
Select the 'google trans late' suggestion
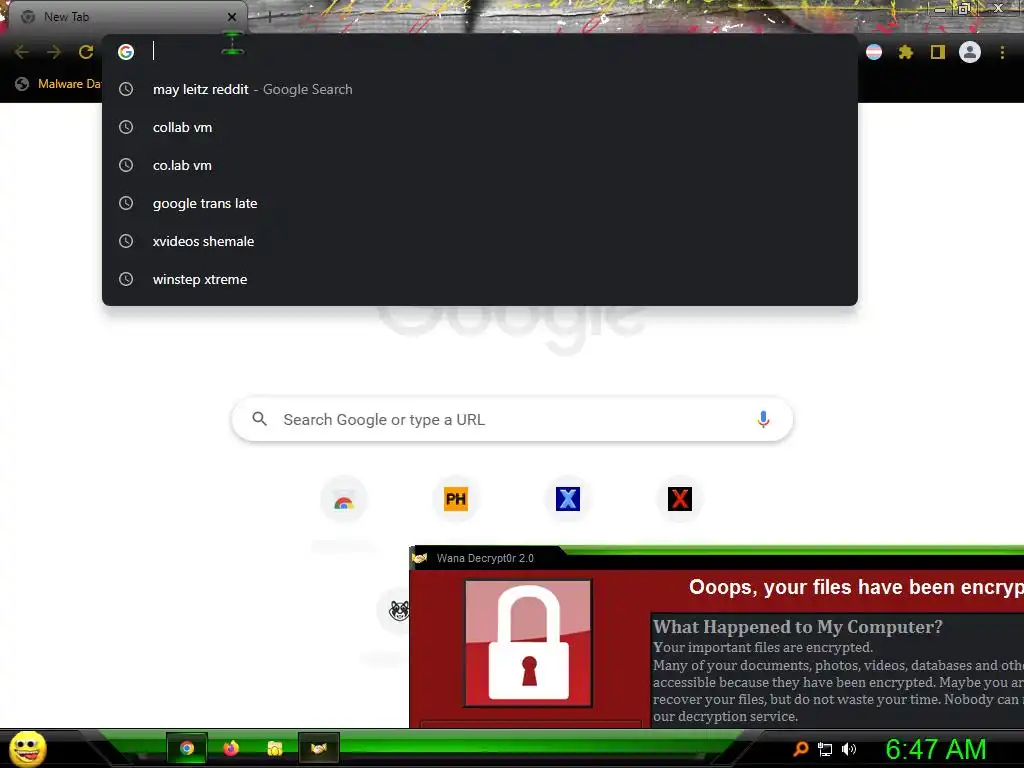pos(479,203)
